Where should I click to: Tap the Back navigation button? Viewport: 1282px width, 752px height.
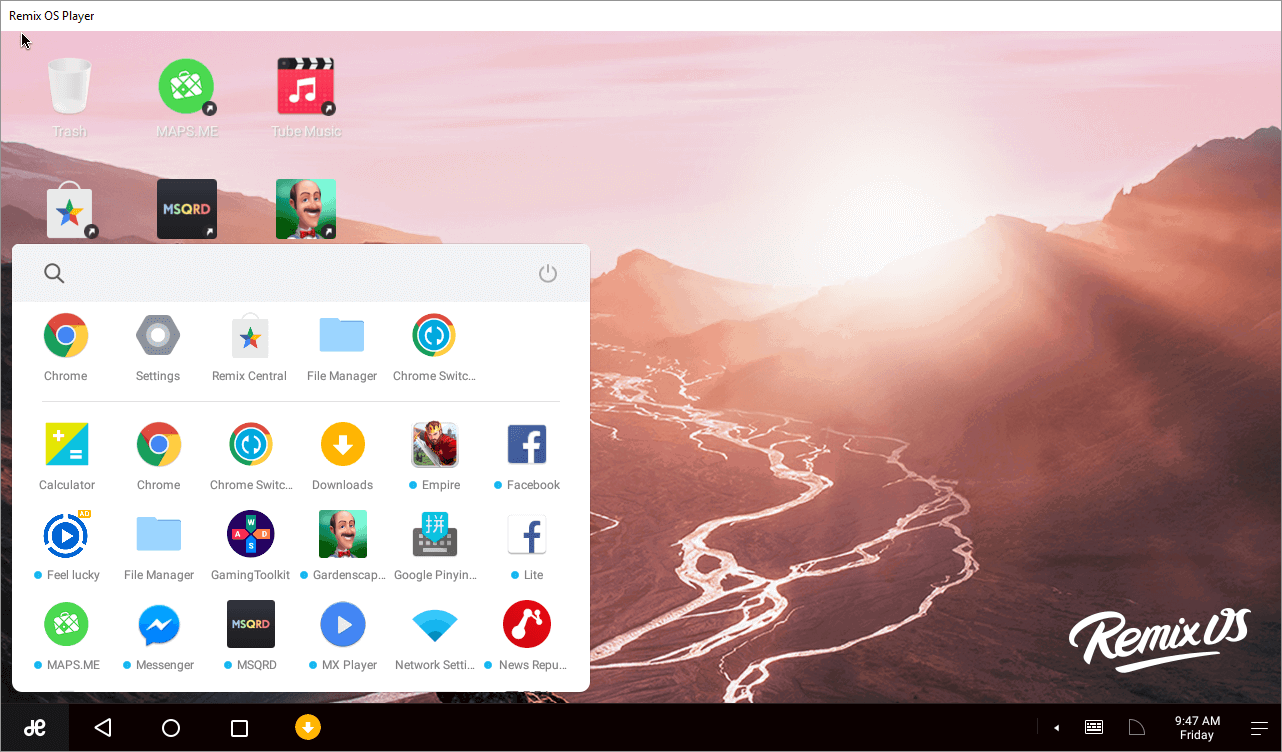(x=103, y=728)
